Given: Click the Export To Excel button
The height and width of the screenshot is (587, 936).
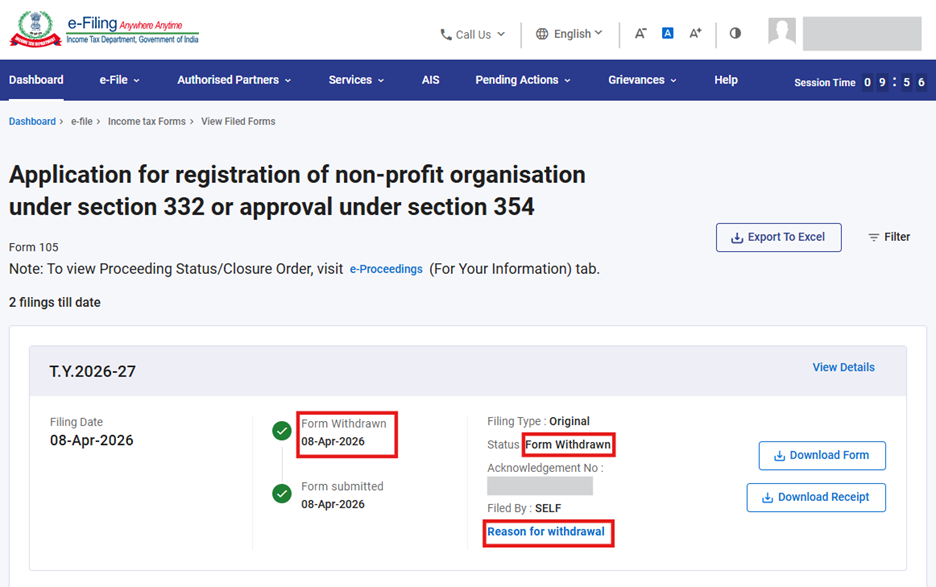Looking at the screenshot, I should pos(778,237).
